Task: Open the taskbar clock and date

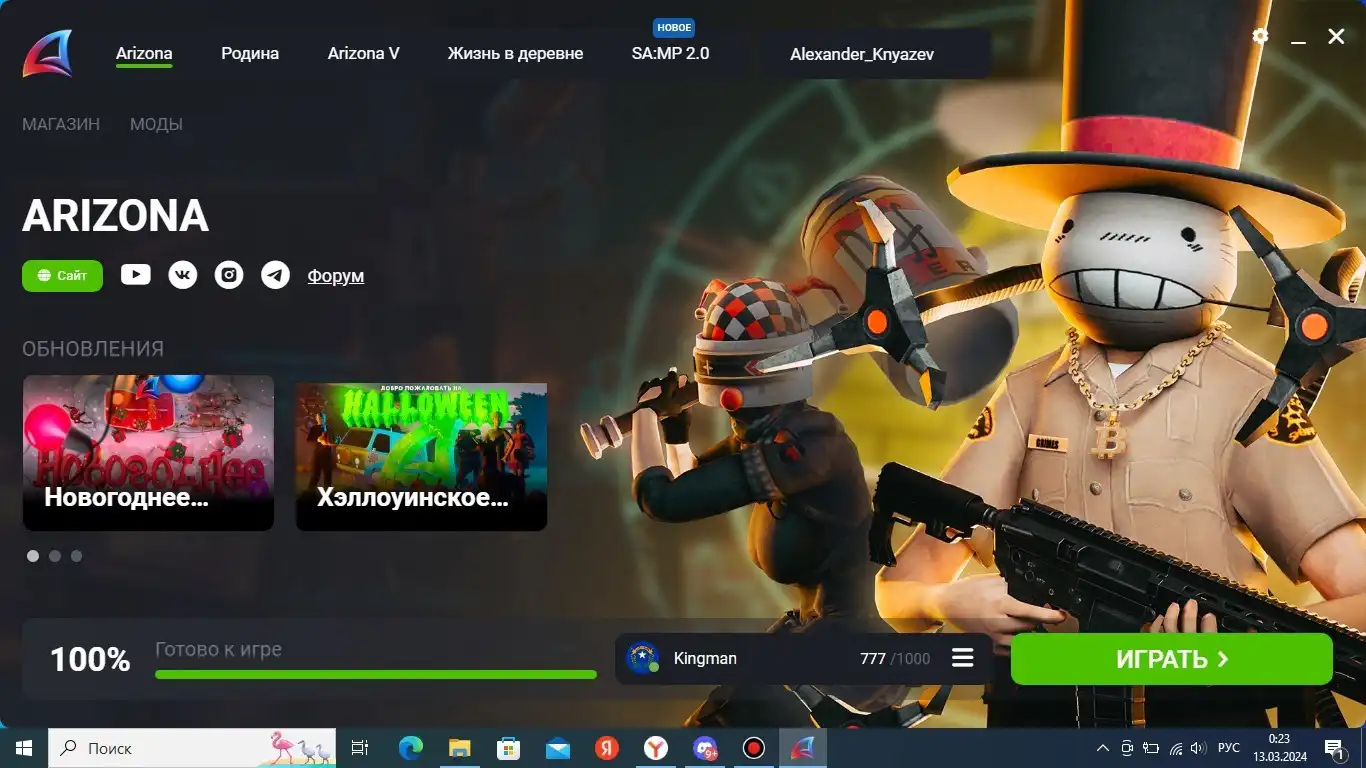Action: tap(1279, 748)
